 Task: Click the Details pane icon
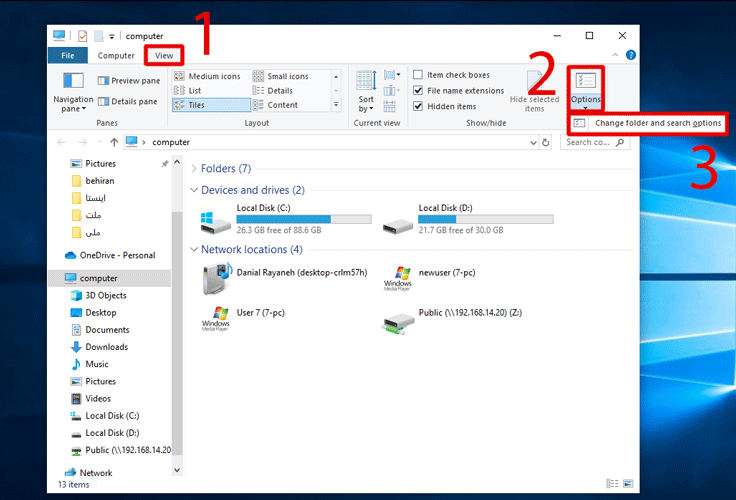point(103,101)
